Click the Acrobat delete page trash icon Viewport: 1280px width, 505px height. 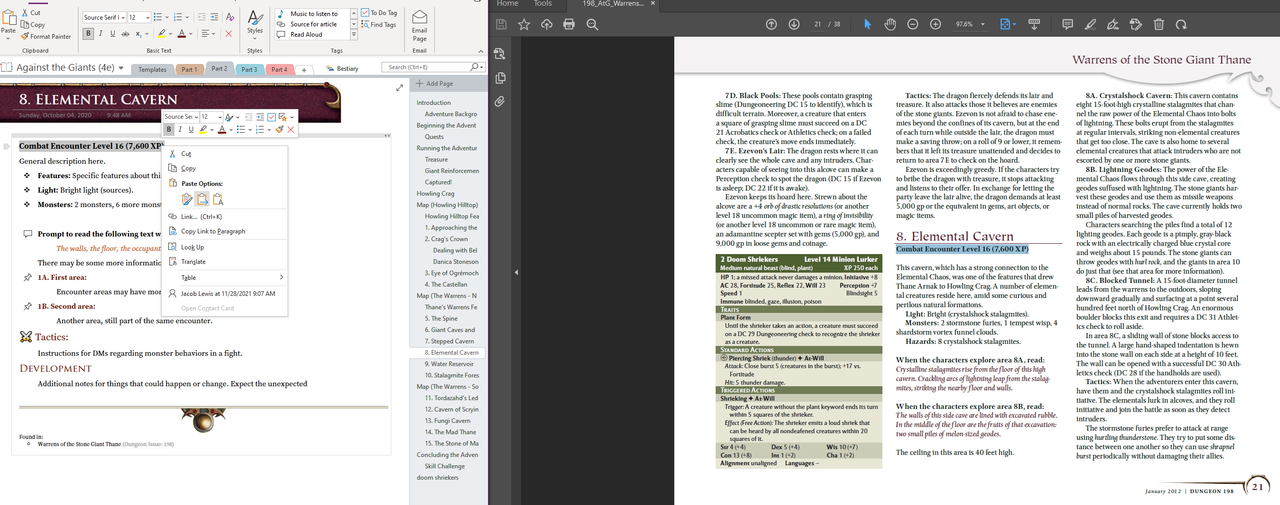point(1158,24)
